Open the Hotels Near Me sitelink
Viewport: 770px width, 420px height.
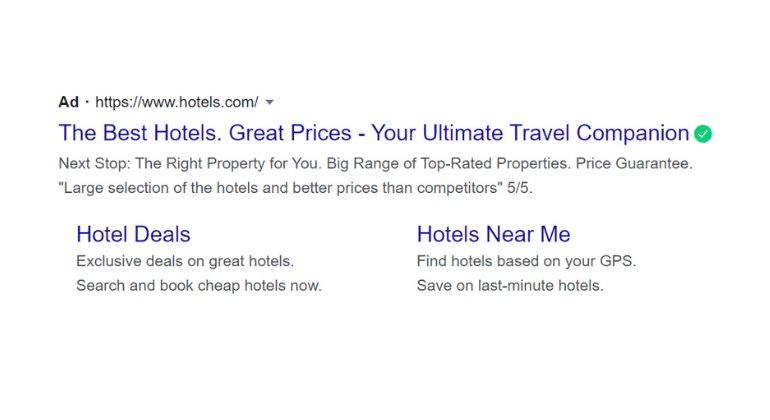(x=494, y=234)
